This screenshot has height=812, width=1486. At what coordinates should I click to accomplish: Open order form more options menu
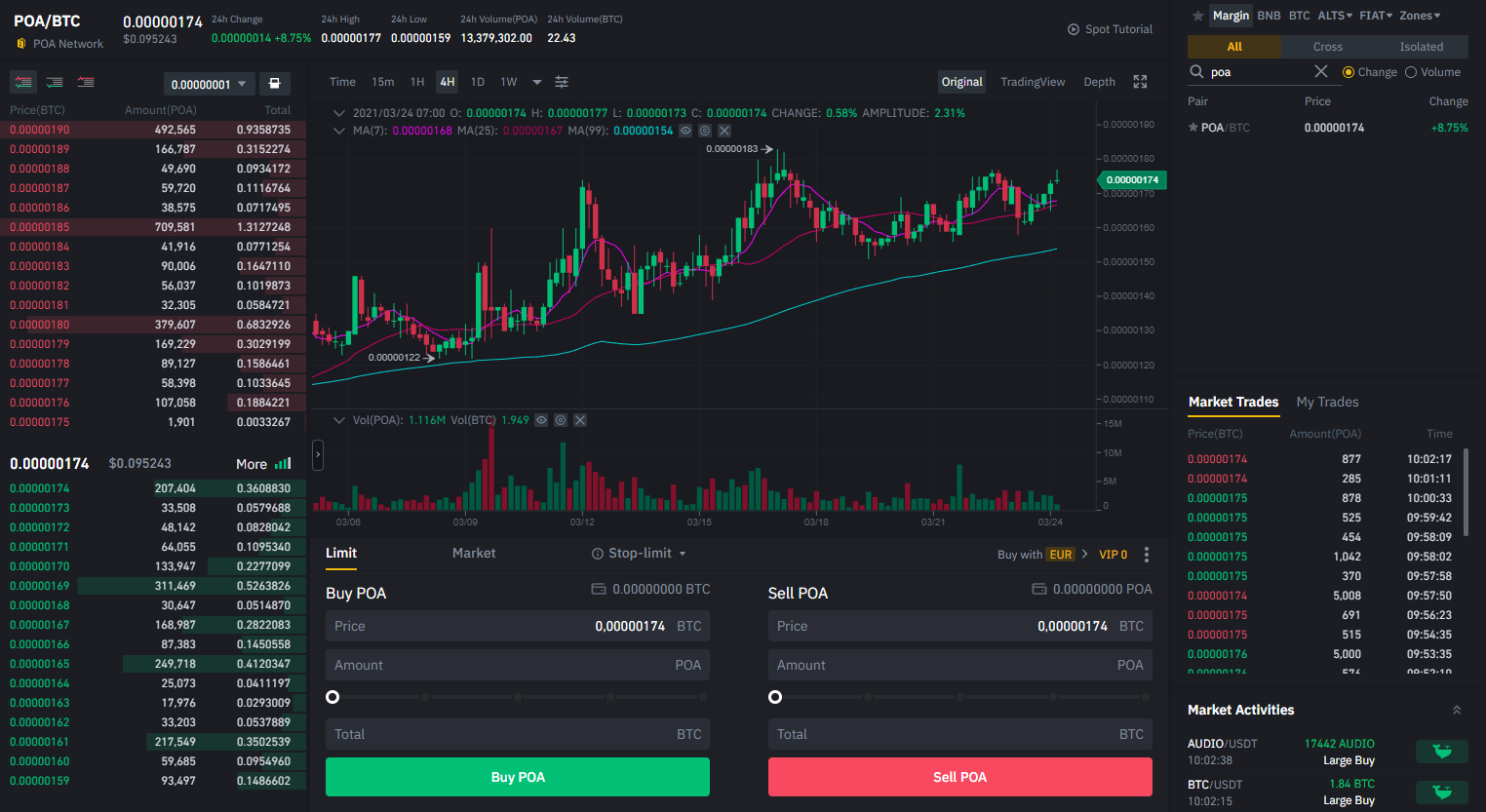(x=1147, y=555)
